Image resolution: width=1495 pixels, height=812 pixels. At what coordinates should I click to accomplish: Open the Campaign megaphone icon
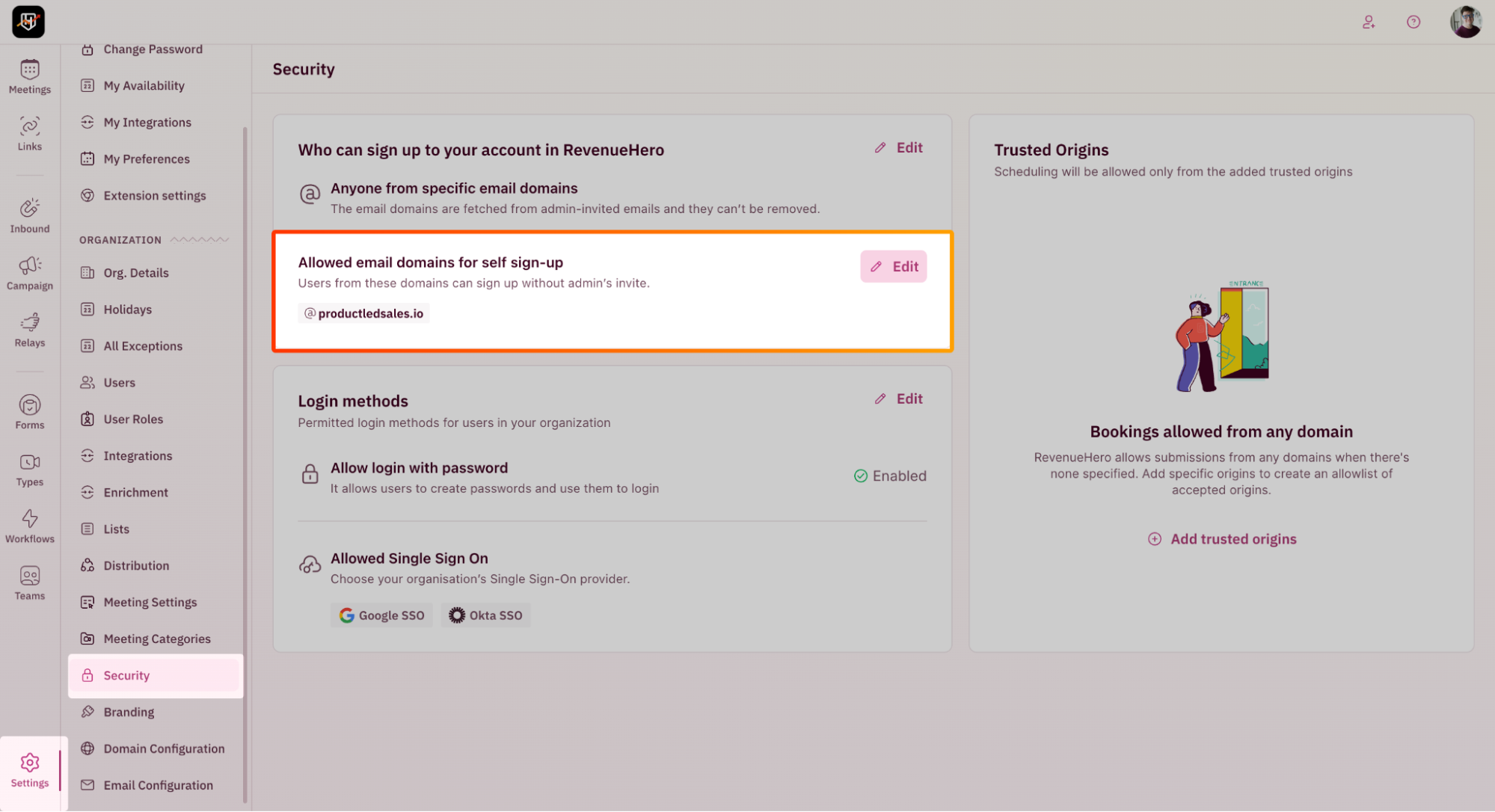point(30,274)
